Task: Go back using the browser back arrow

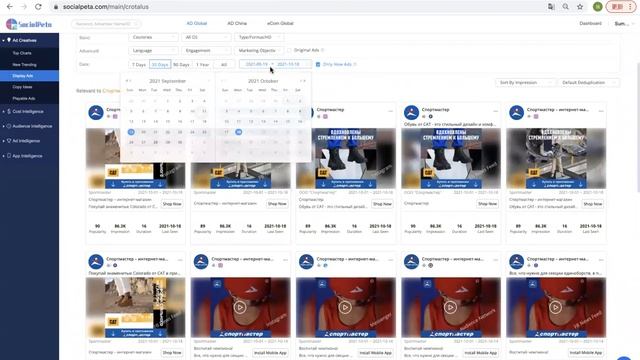Action: click(9, 7)
